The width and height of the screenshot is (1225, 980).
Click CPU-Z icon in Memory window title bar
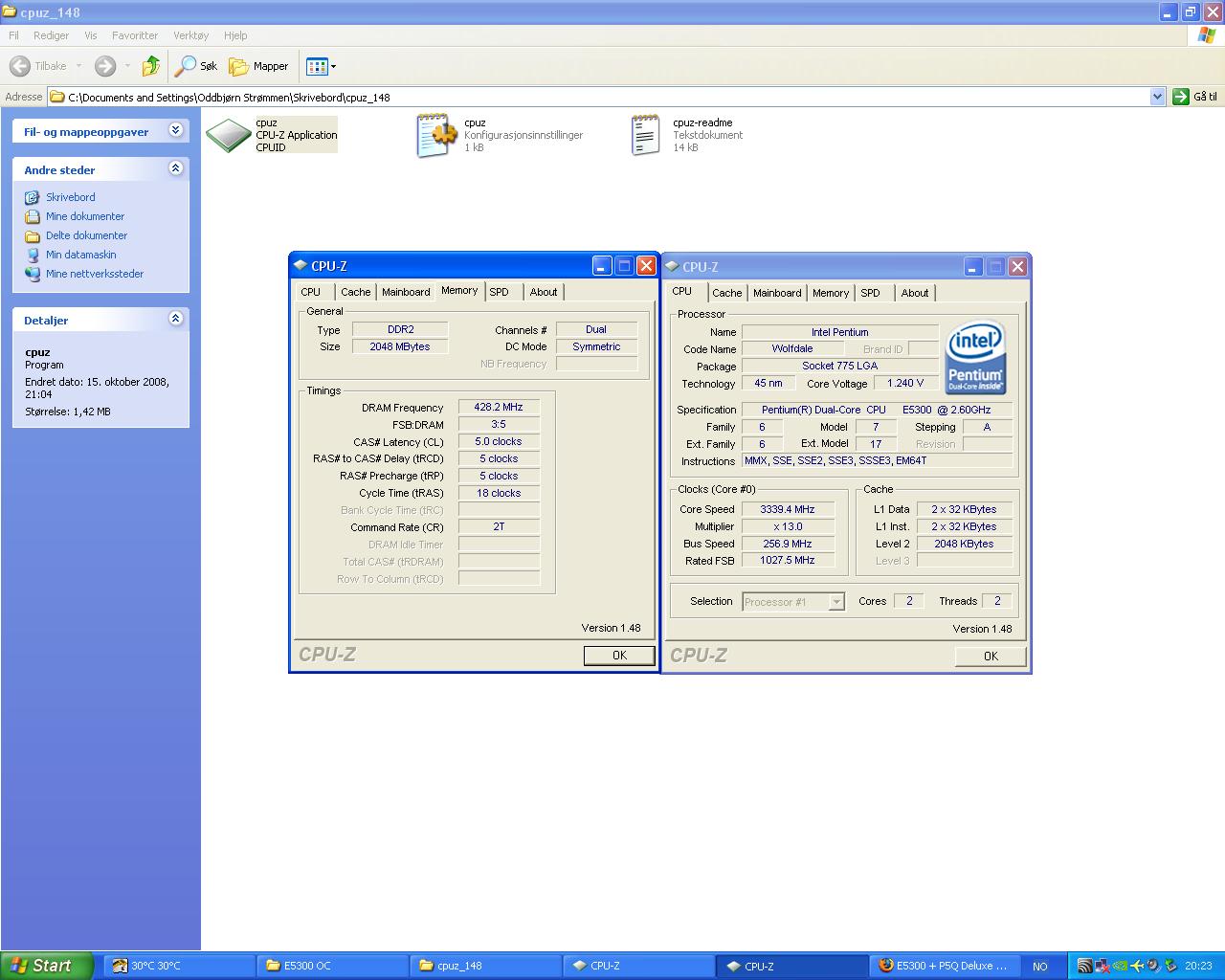point(301,266)
